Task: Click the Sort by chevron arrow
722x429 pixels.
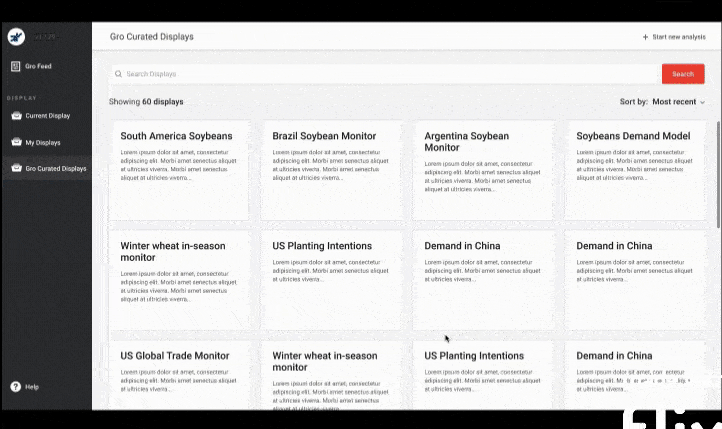Action: (x=702, y=102)
